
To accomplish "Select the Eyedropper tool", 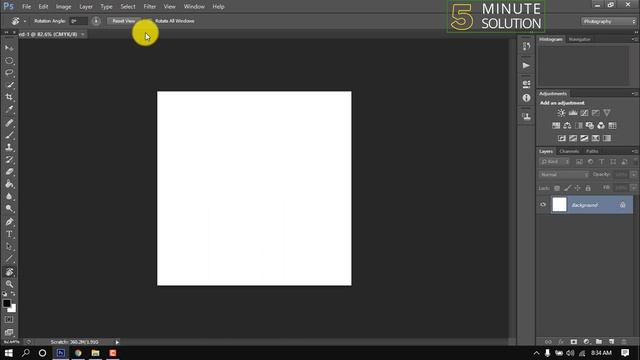I will pos(9,109).
